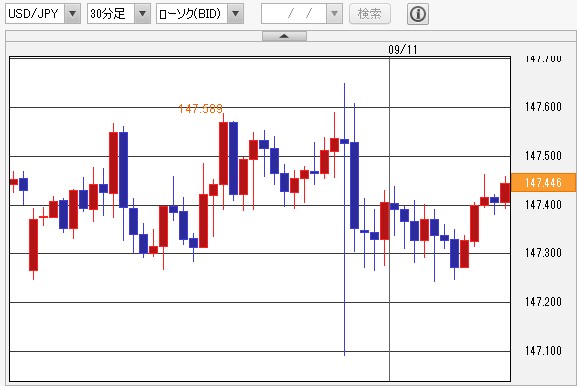Click the last red candle on chart
The width and height of the screenshot is (577, 386).
pos(505,193)
